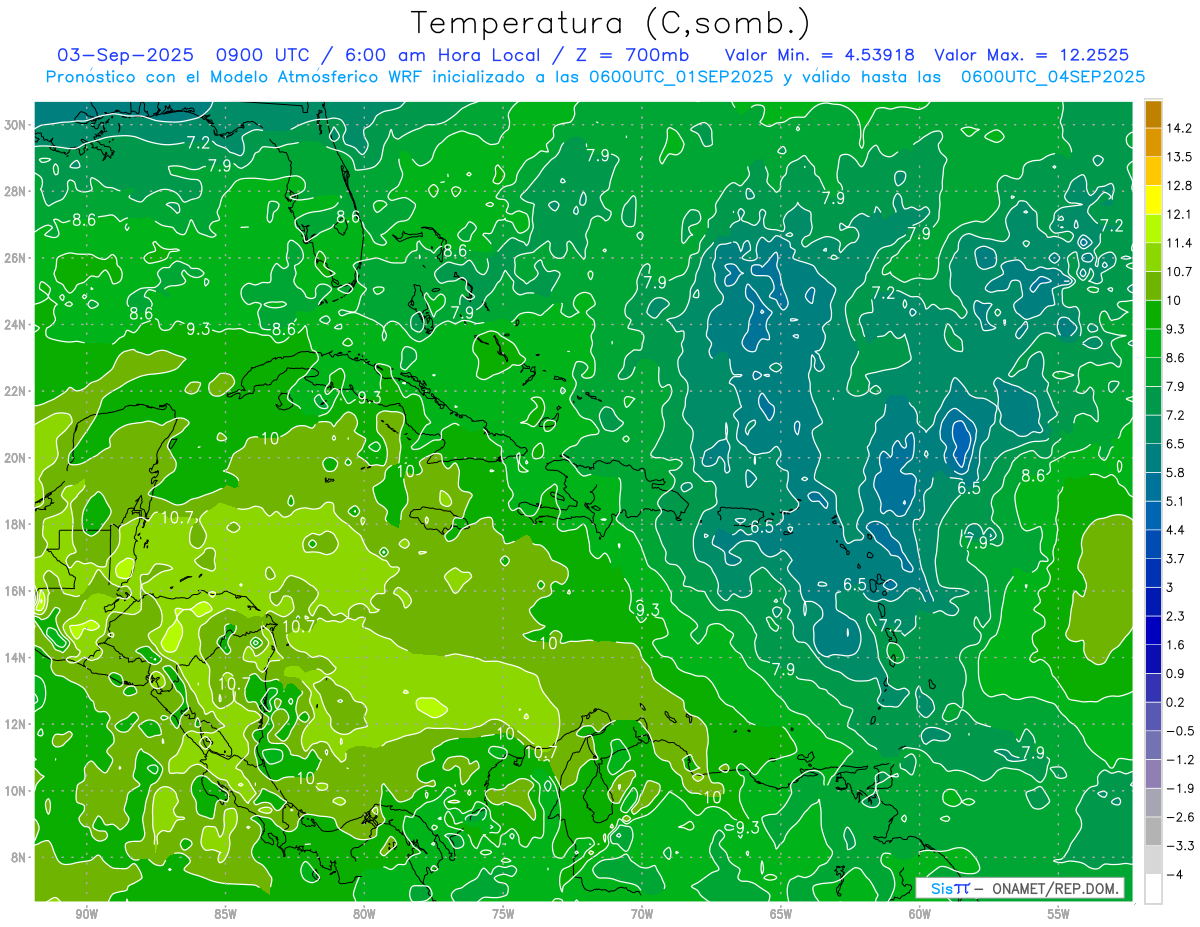Click the 11.4 value on the color legend

[x=1179, y=243]
